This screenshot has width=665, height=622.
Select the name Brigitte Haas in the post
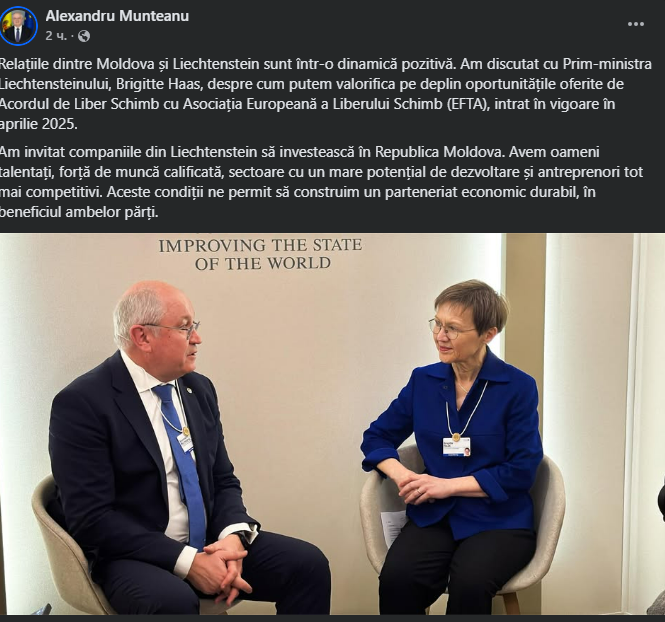[x=156, y=84]
